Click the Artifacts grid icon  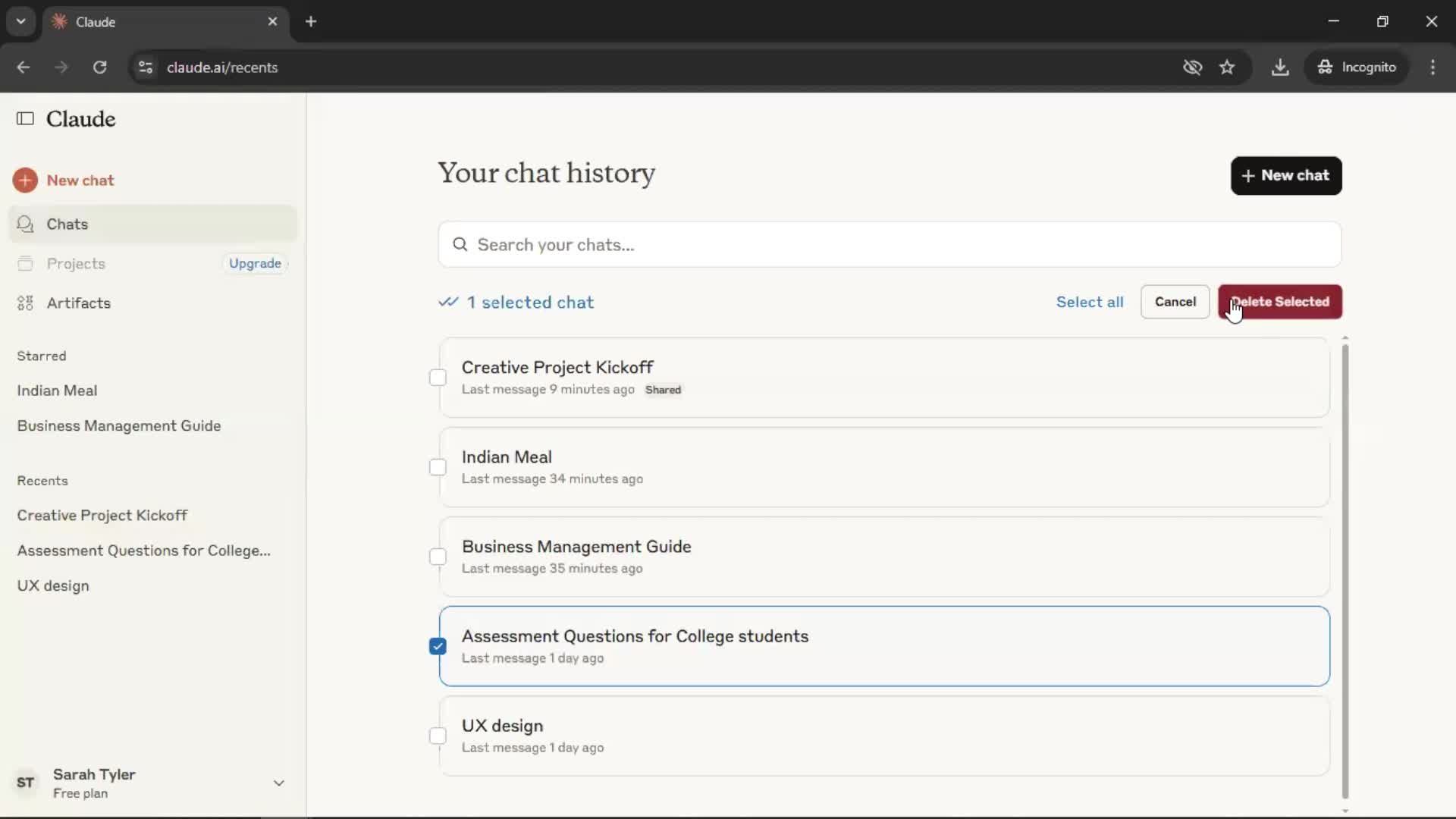coord(25,303)
